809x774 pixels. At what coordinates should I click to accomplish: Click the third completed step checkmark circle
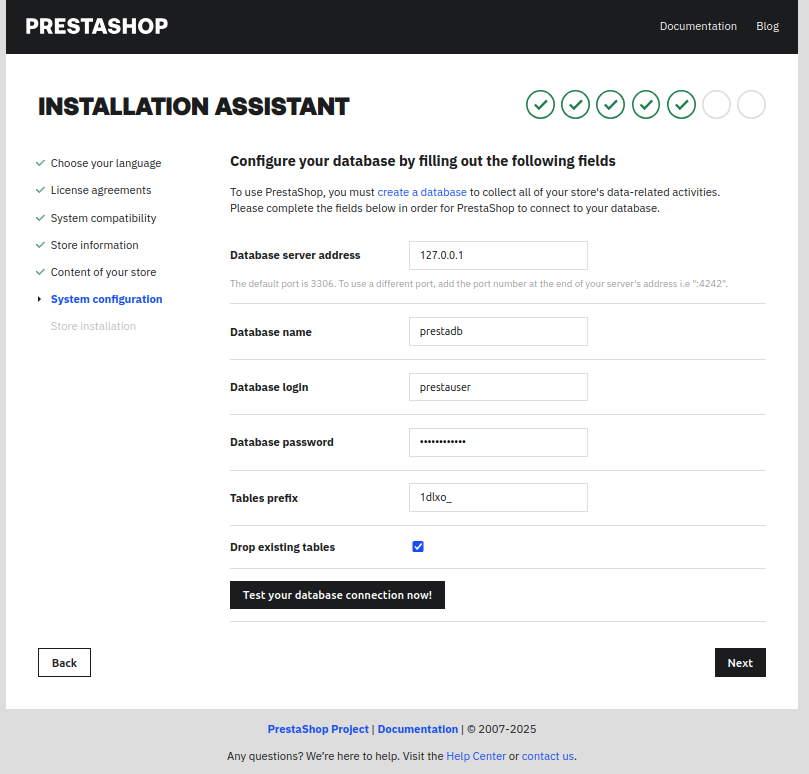click(610, 104)
